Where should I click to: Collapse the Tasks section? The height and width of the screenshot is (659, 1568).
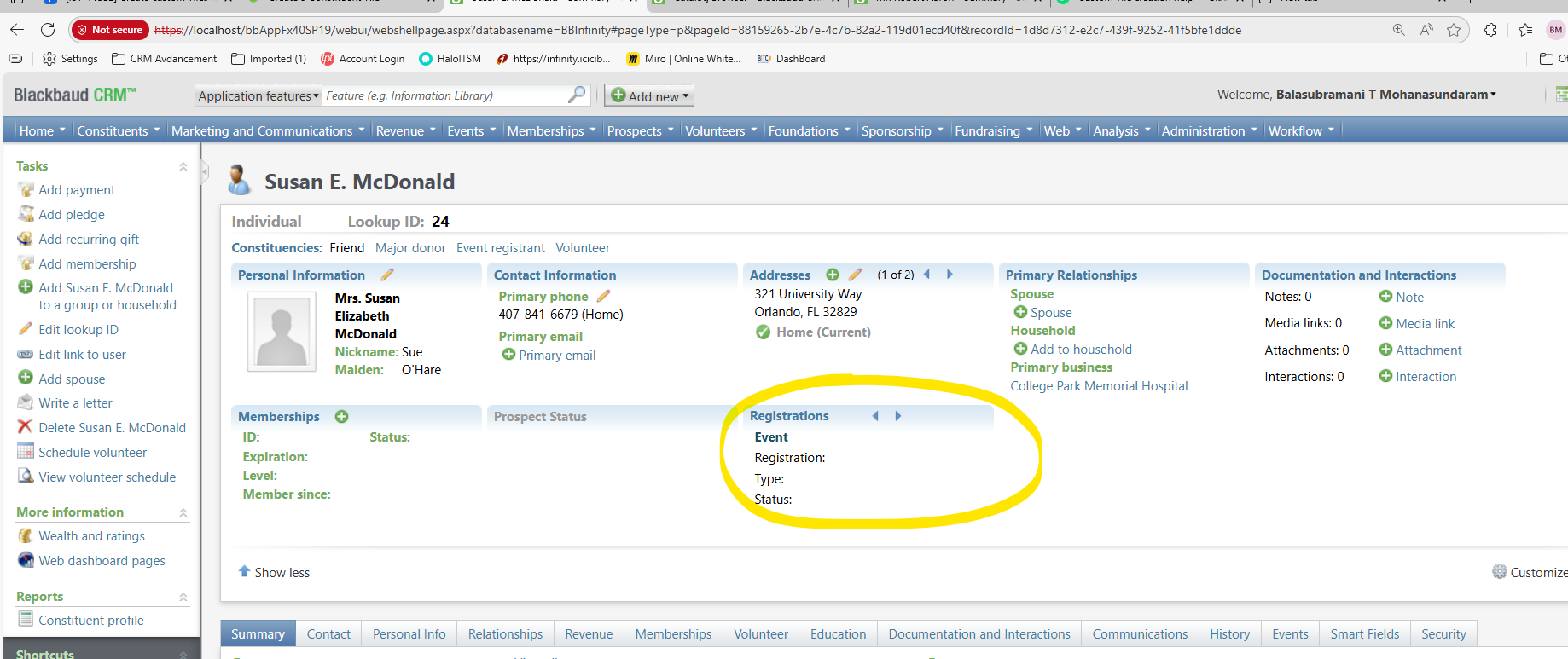click(x=183, y=166)
